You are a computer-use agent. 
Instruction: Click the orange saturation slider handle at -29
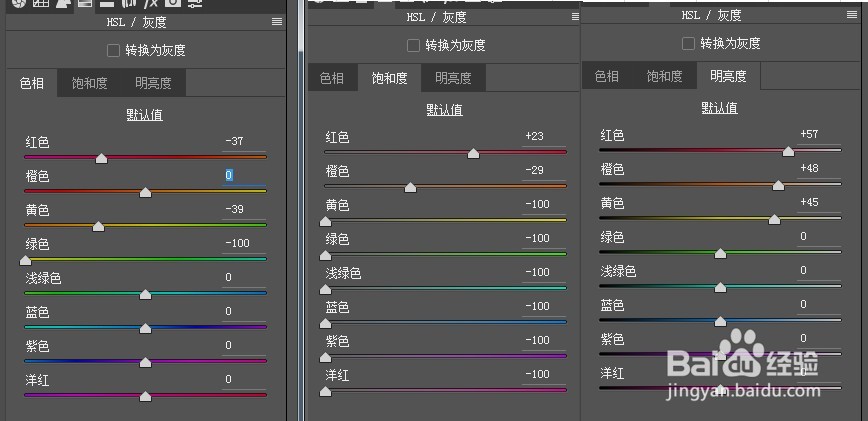point(410,188)
